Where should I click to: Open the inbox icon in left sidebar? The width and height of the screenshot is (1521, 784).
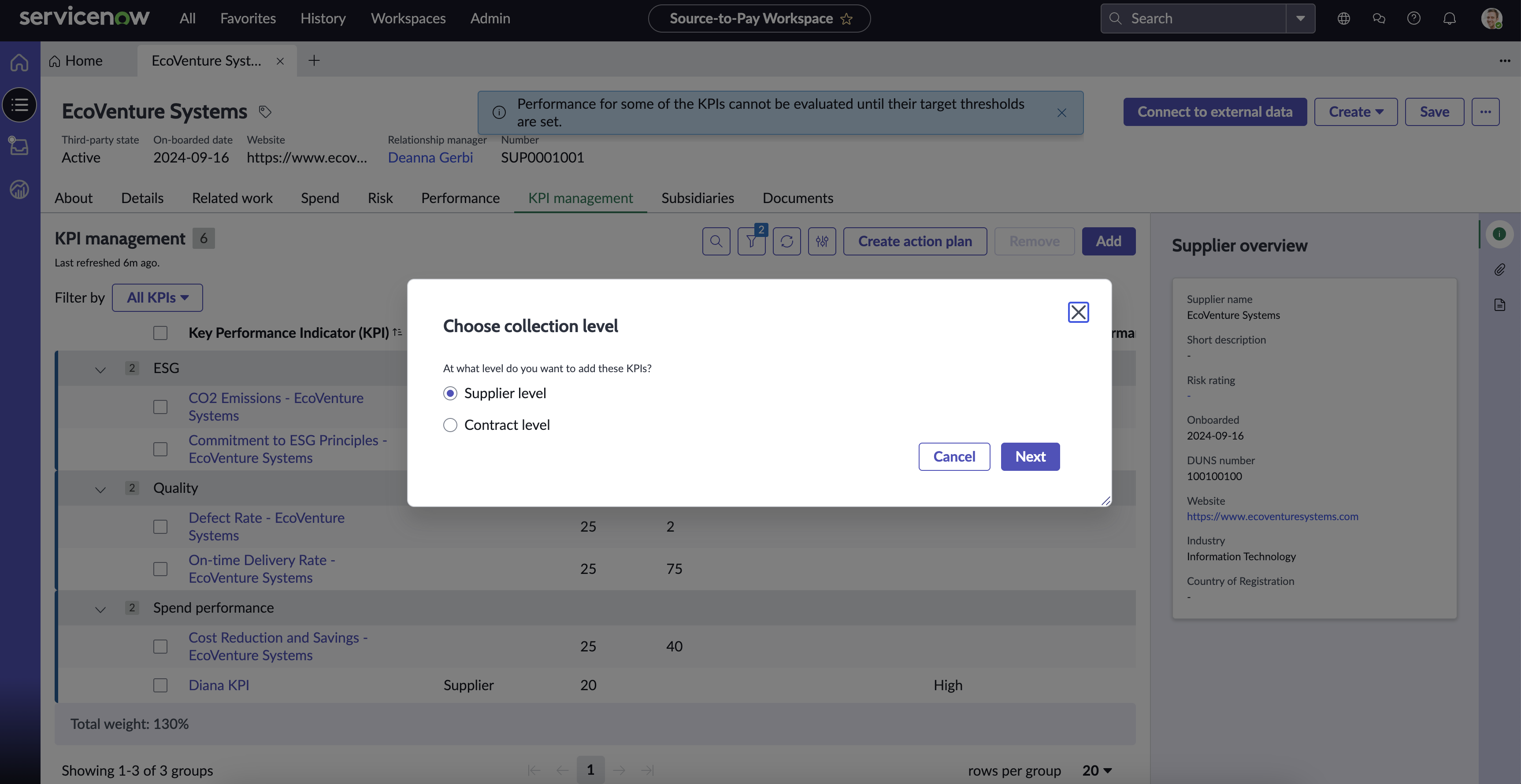[x=19, y=145]
